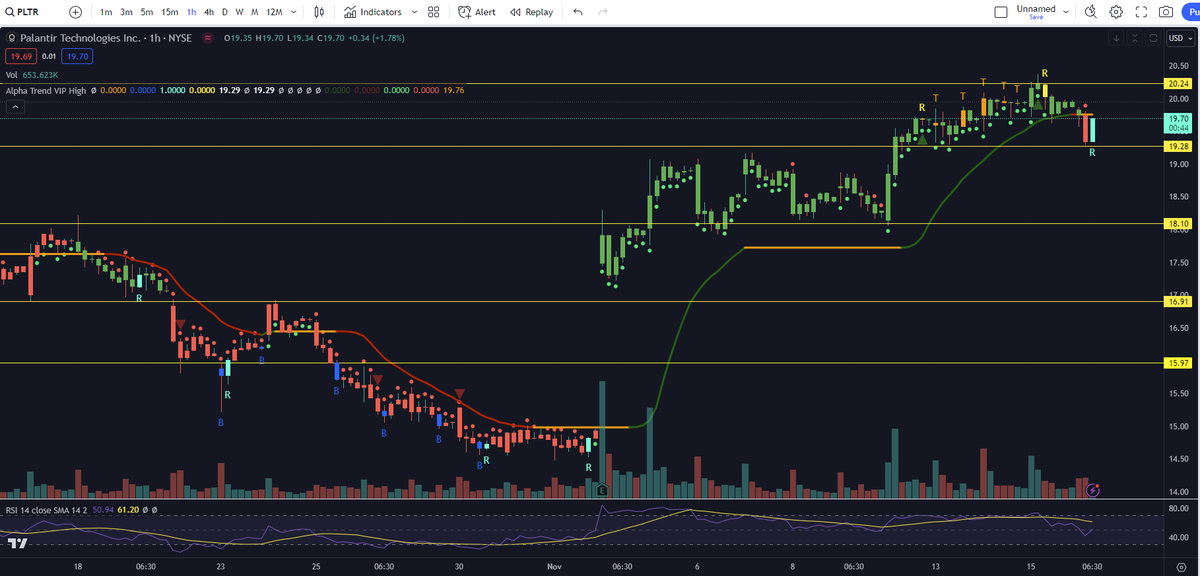The width and height of the screenshot is (1200, 576).
Task: Select the monthly M timeframe
Action: pyautogui.click(x=256, y=12)
